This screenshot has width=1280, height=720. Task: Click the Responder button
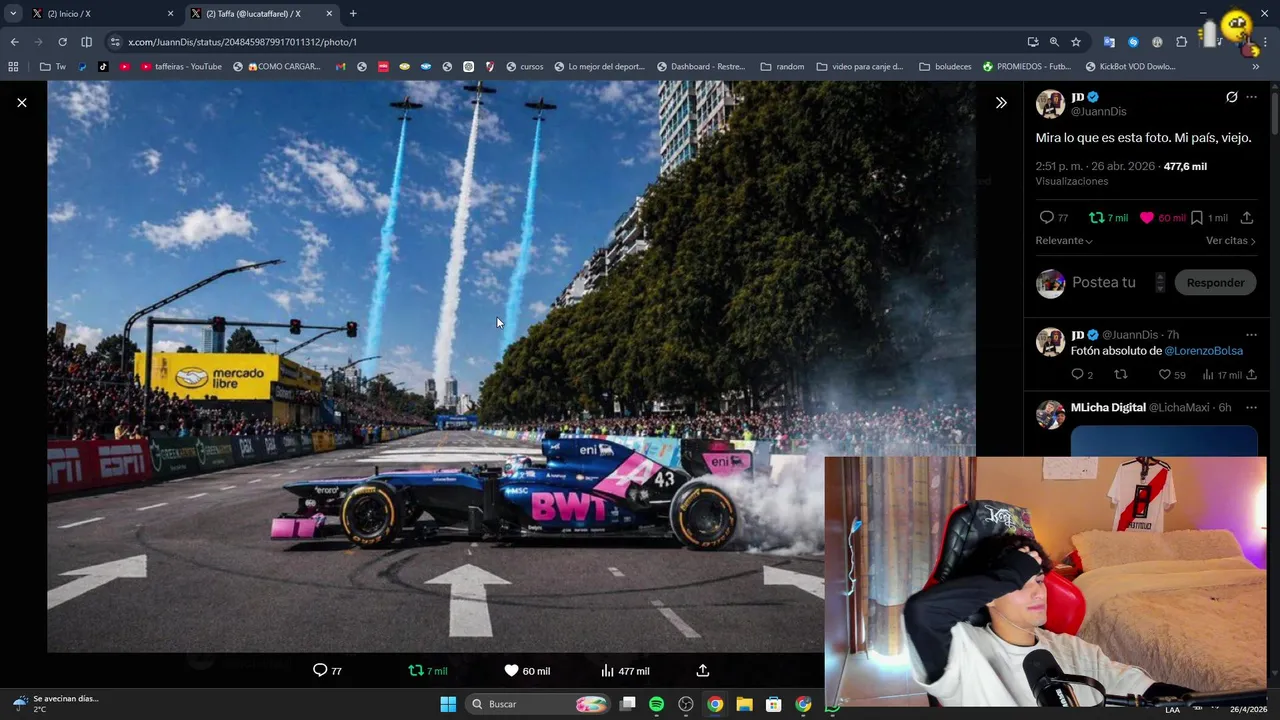[1215, 283]
